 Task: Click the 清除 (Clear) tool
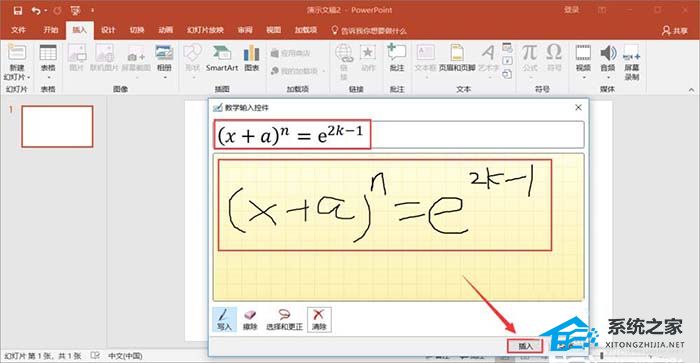(x=319, y=319)
